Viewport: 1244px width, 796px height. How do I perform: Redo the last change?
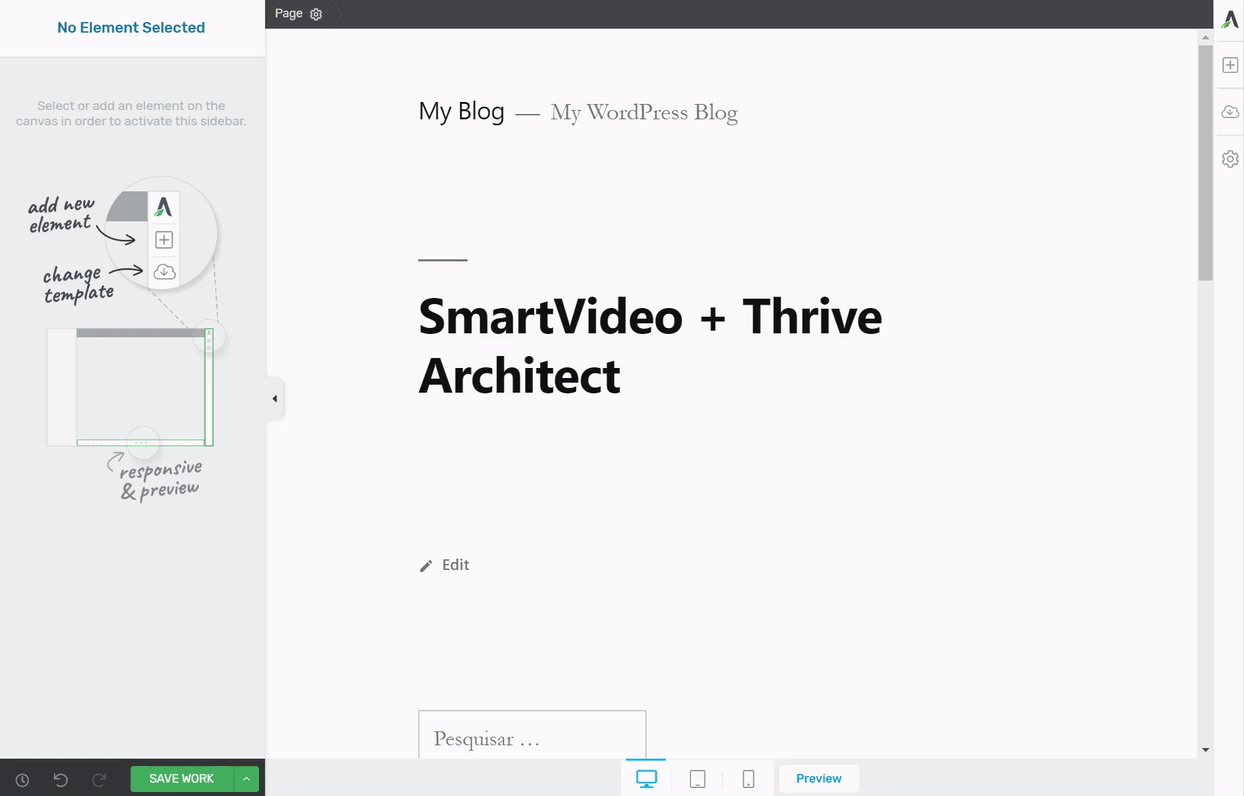(x=99, y=779)
